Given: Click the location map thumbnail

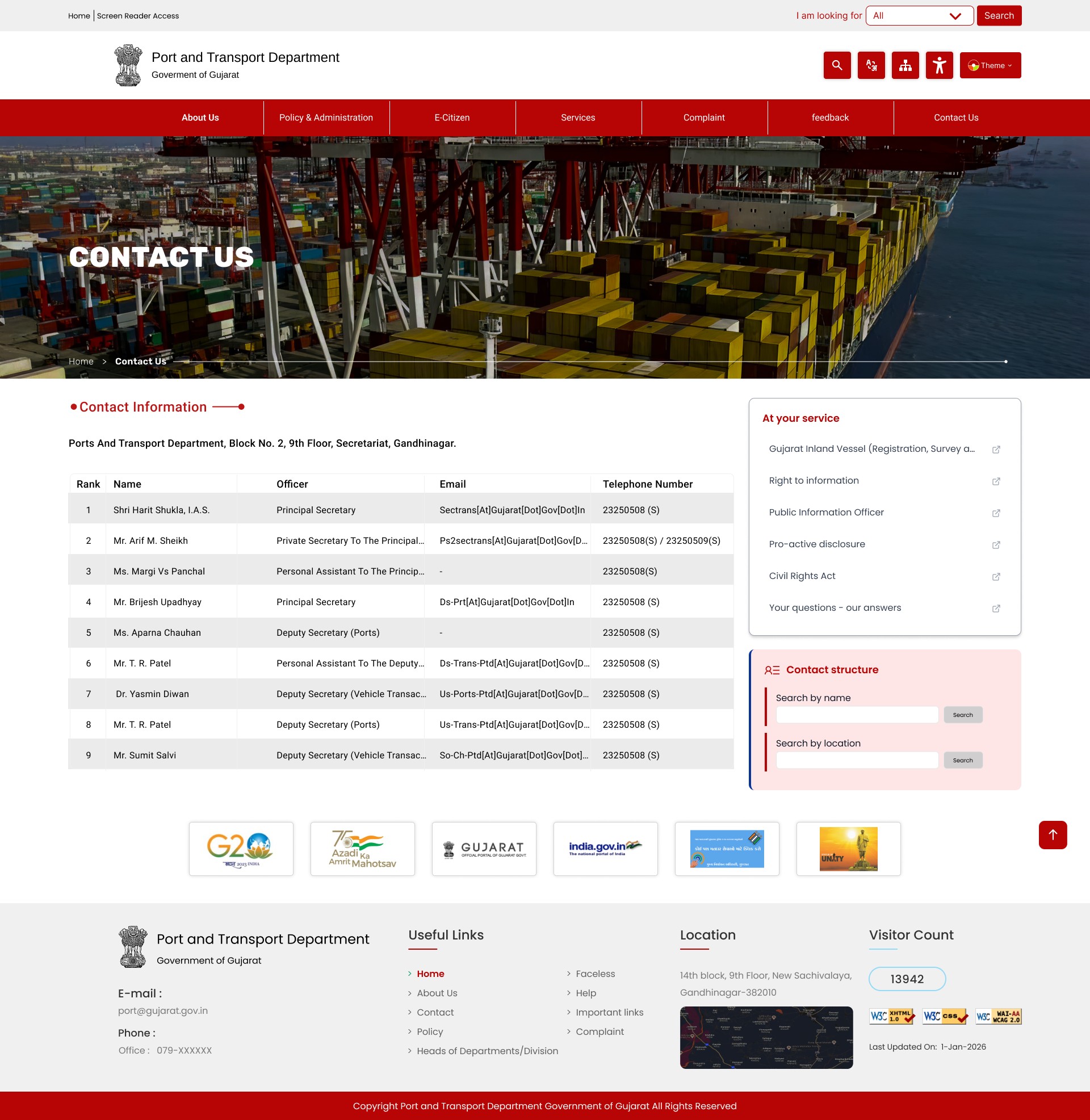Looking at the screenshot, I should point(766,1038).
